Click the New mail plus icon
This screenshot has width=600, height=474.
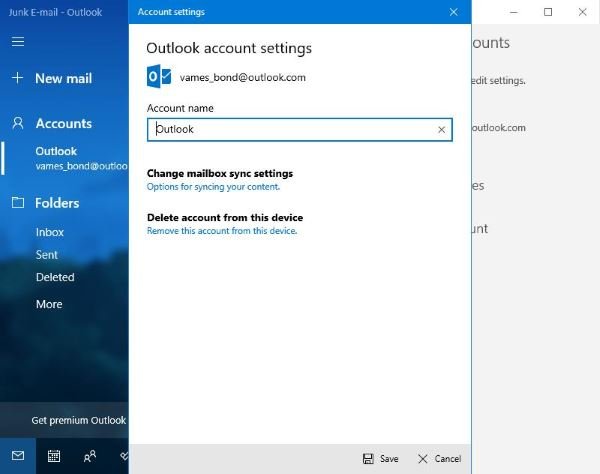point(17,78)
